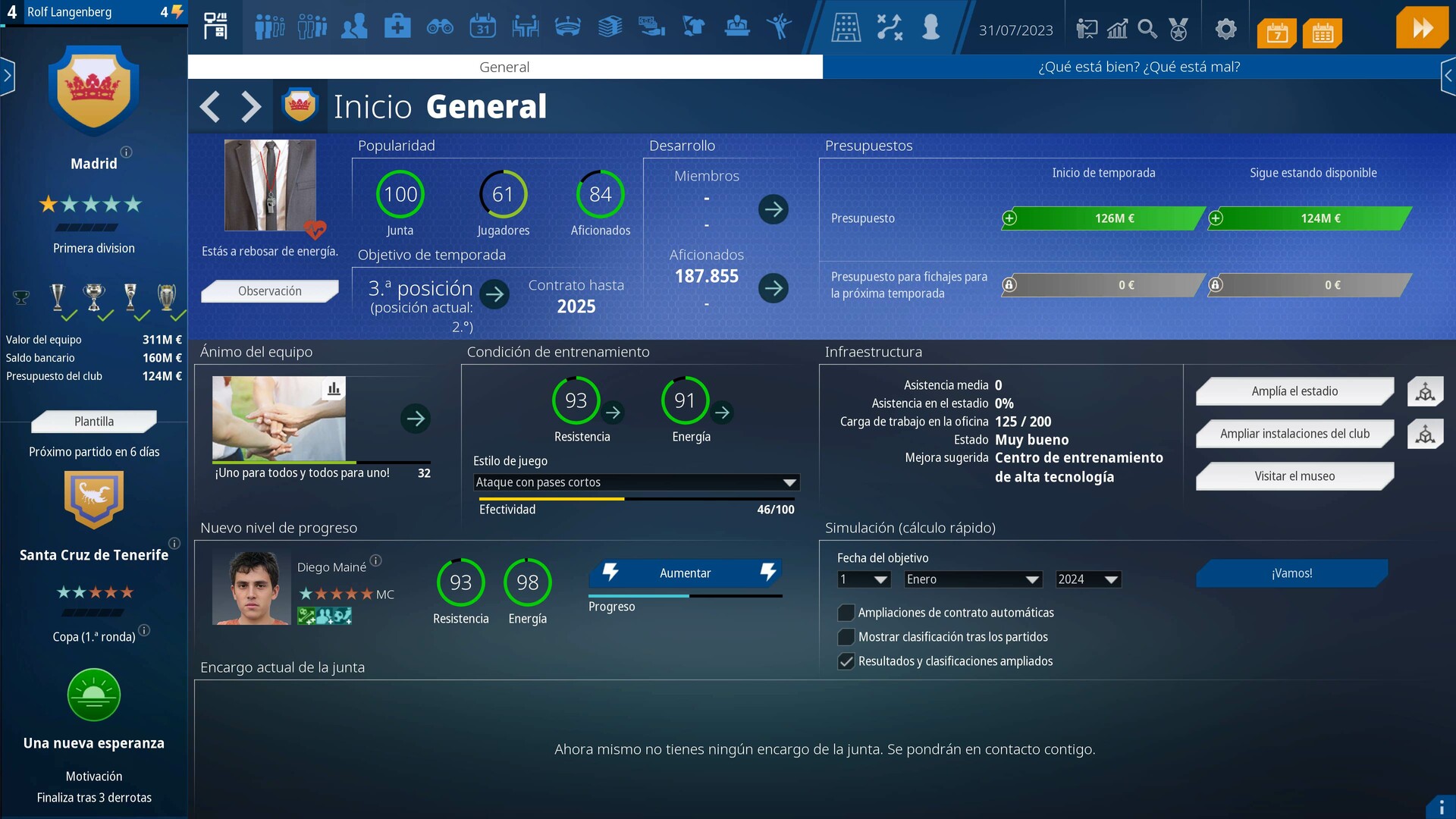Check Mostrar clasificación tras los partidos
The height and width of the screenshot is (819, 1456).
[846, 637]
